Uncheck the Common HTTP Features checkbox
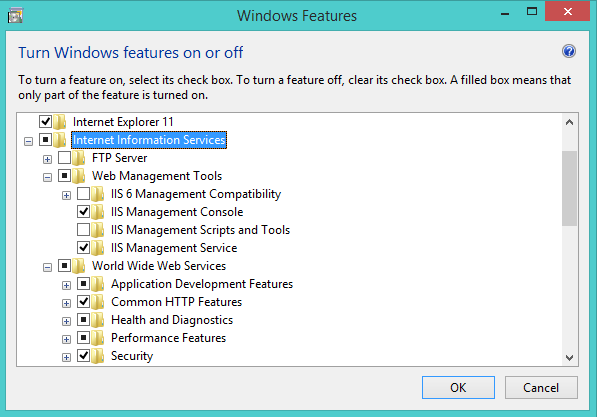 [x=83, y=302]
